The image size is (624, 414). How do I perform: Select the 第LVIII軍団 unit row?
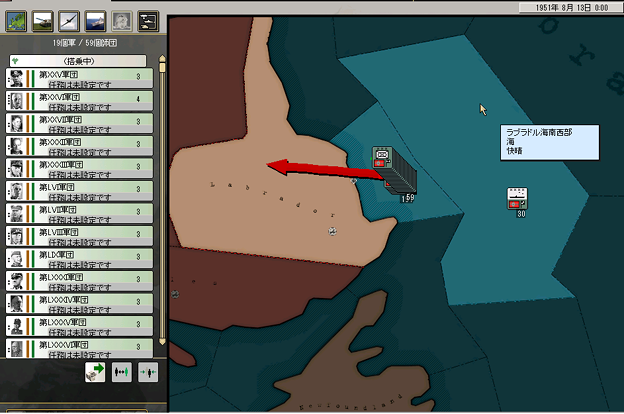tap(79, 236)
